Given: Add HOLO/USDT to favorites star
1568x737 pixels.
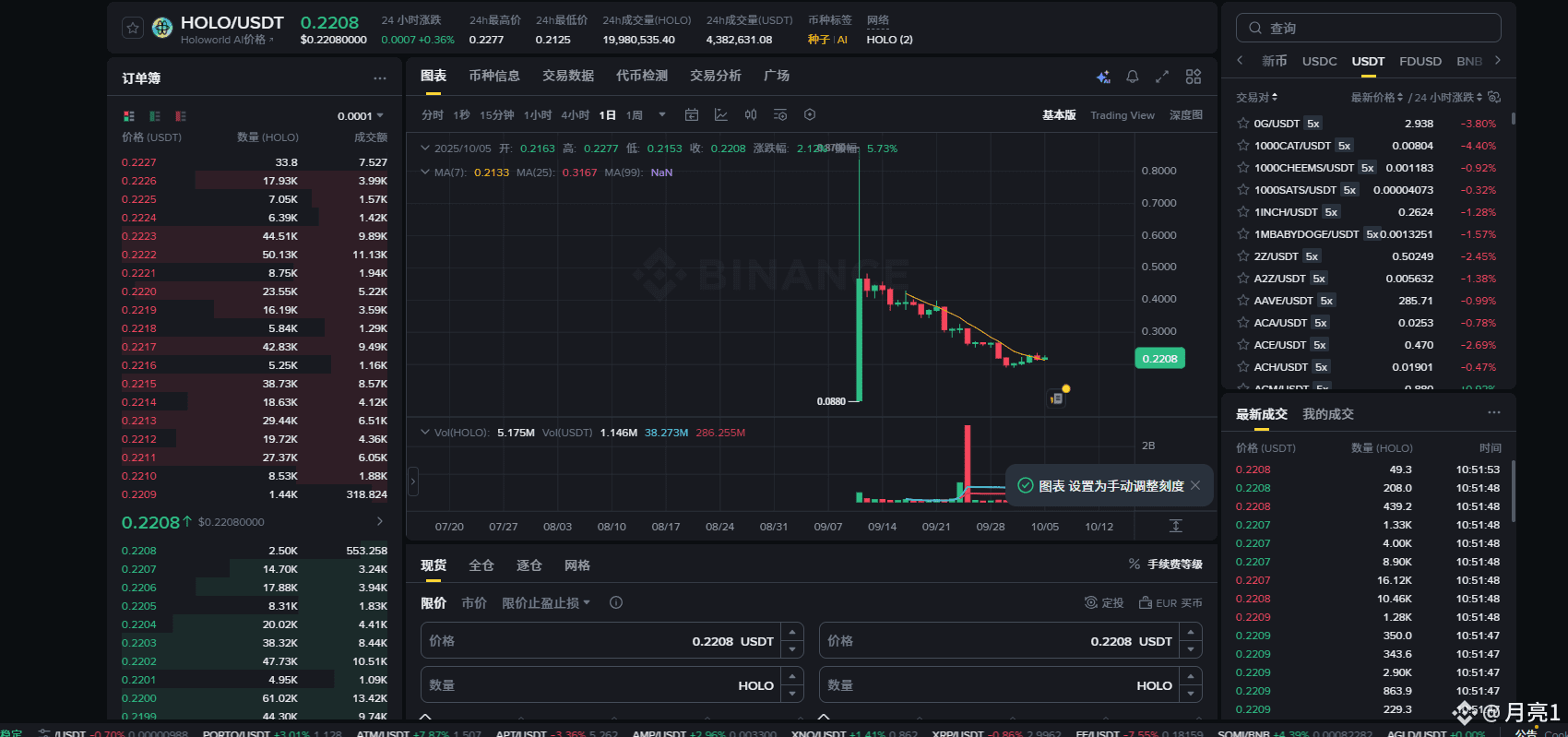Looking at the screenshot, I should coord(133,28).
